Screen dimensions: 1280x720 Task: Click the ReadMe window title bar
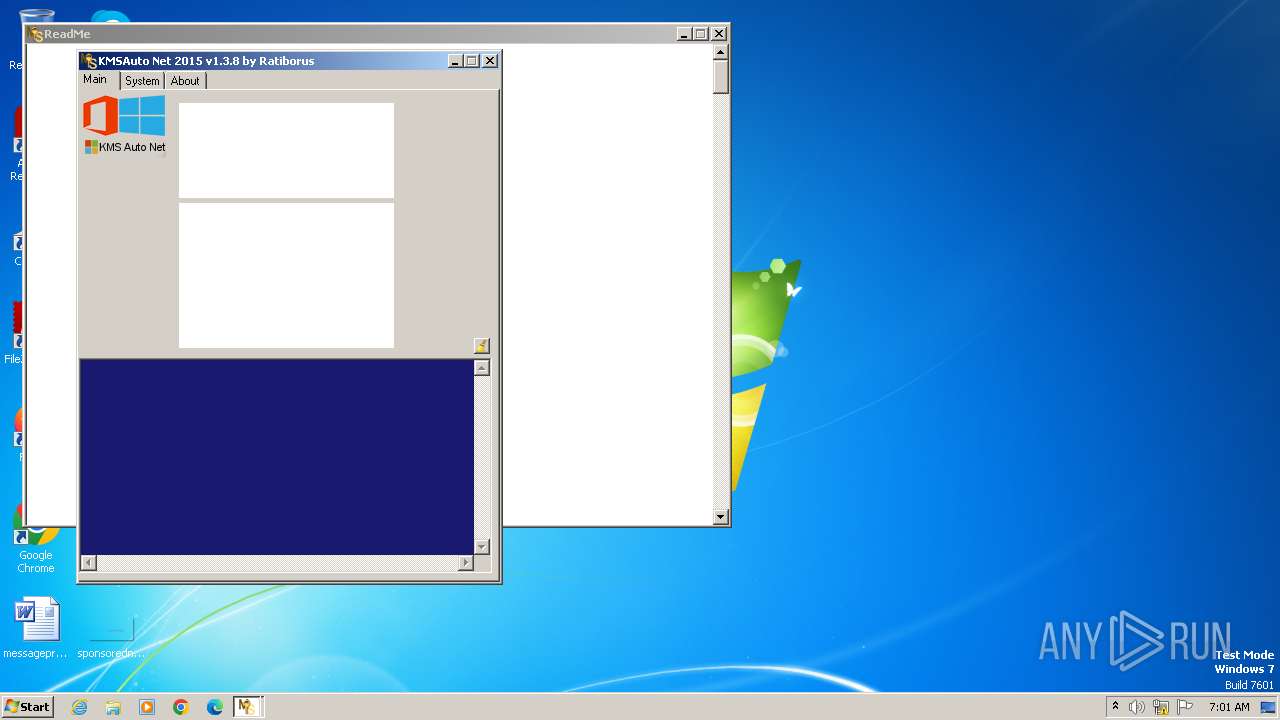[378, 34]
